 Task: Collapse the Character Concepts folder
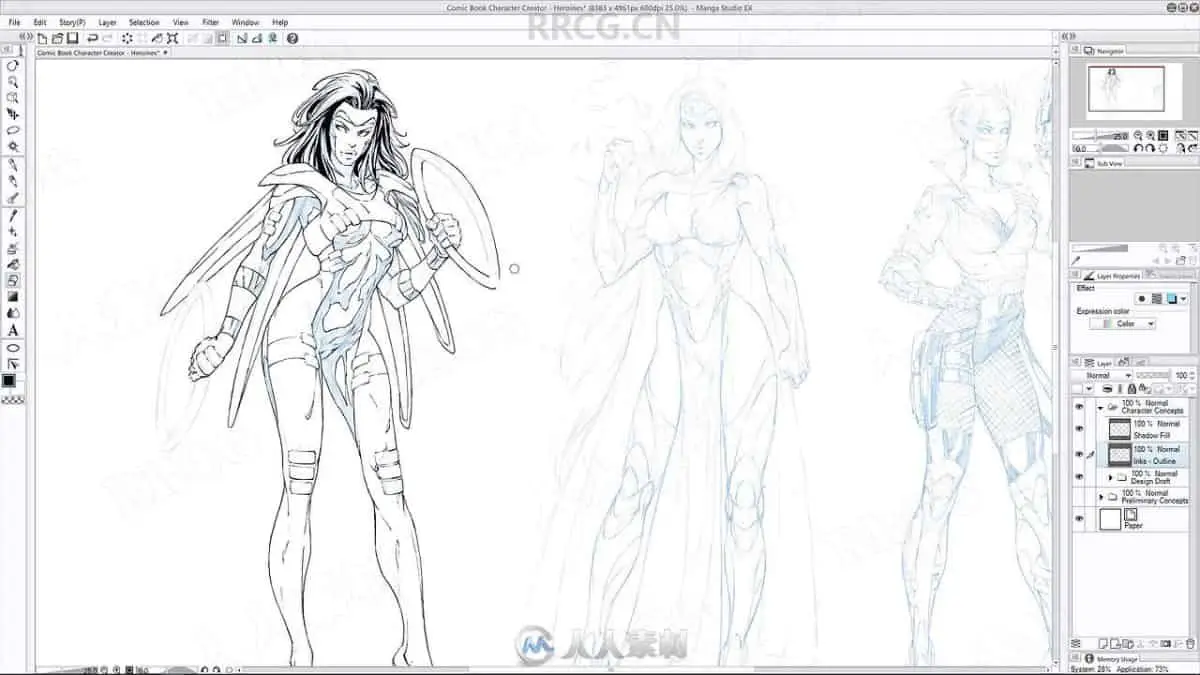(1101, 407)
